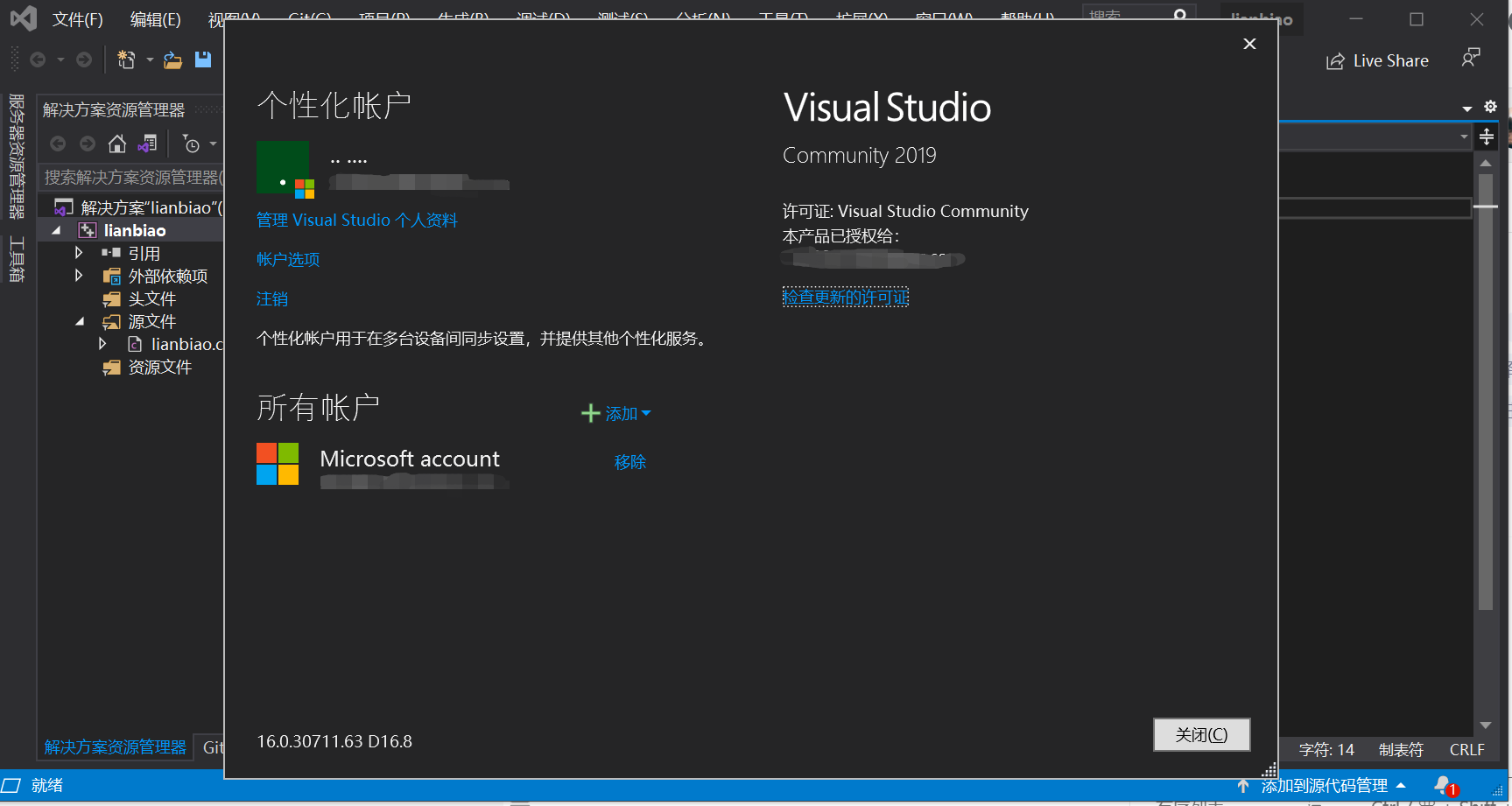Image resolution: width=1512 pixels, height=806 pixels.
Task: Click the switch views icon in Solution Explorer
Action: point(148,144)
